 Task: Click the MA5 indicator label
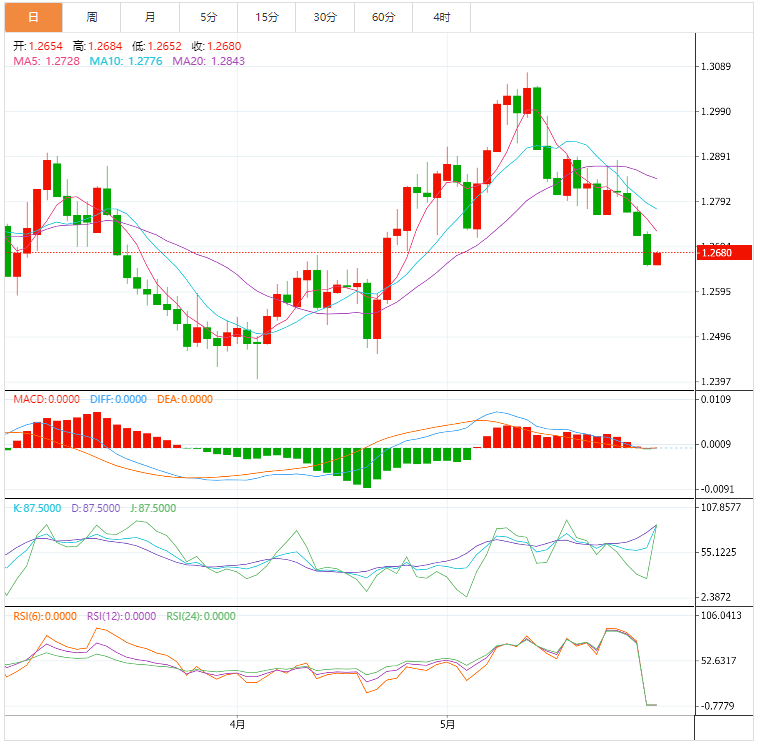tap(46, 61)
